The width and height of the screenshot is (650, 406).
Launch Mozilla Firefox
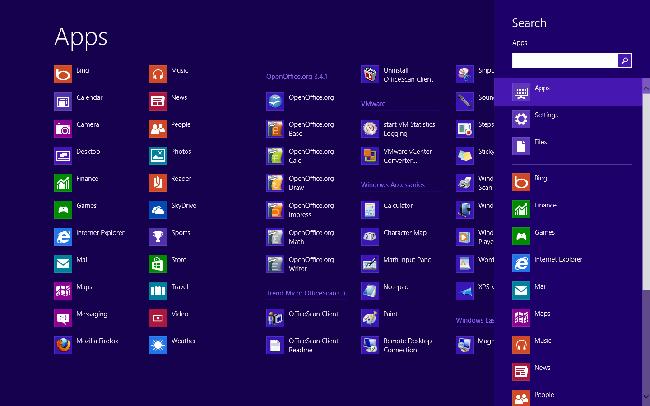point(63,345)
